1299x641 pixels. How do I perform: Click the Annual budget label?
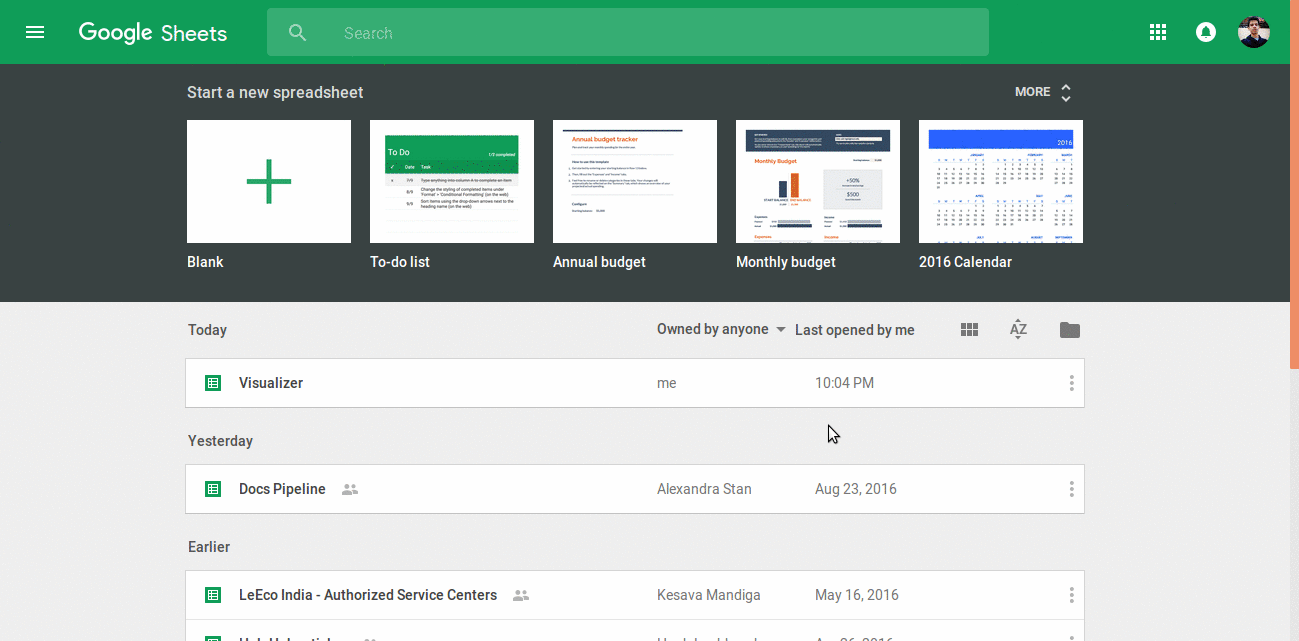[x=599, y=262]
